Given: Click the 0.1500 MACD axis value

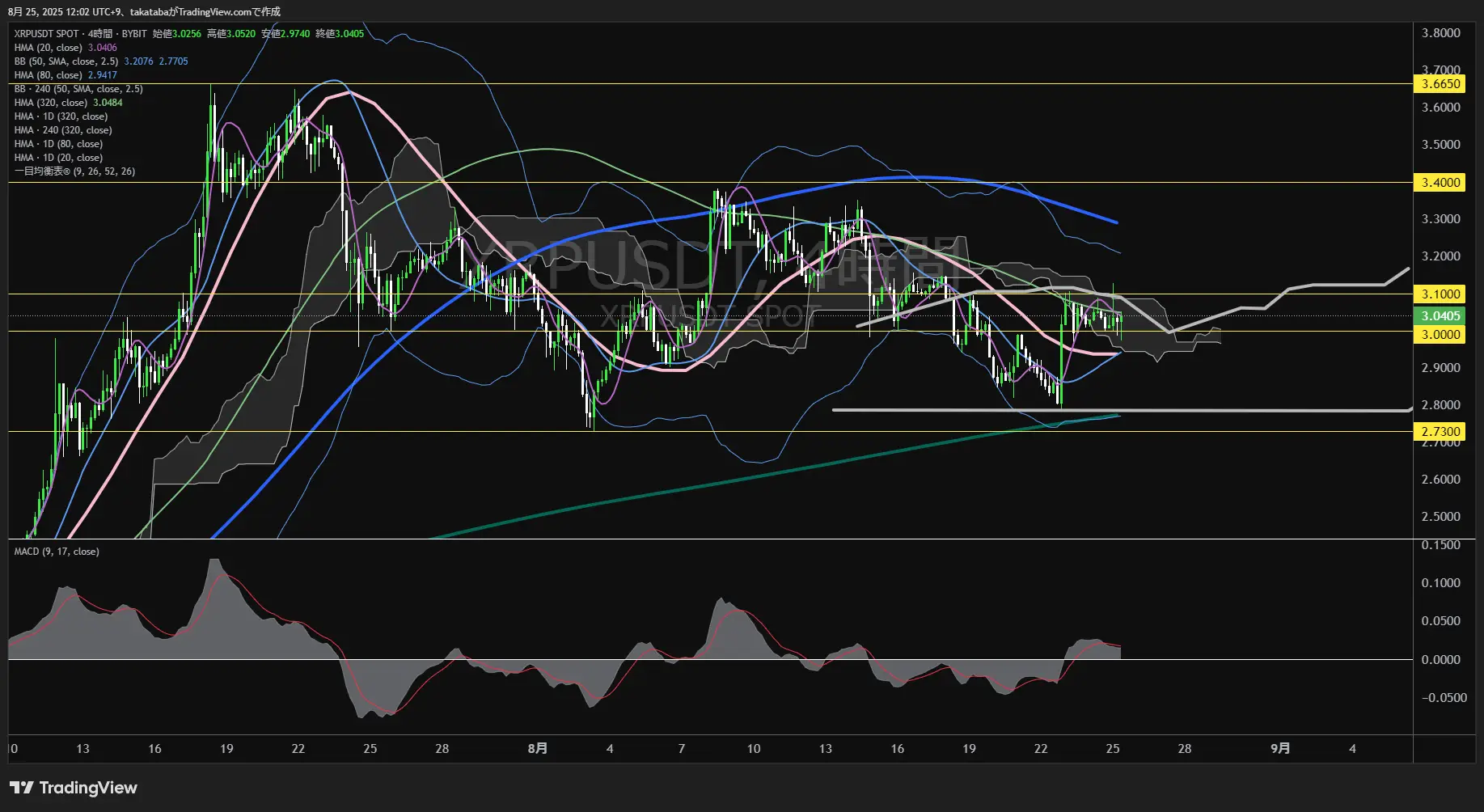Looking at the screenshot, I should (1440, 545).
